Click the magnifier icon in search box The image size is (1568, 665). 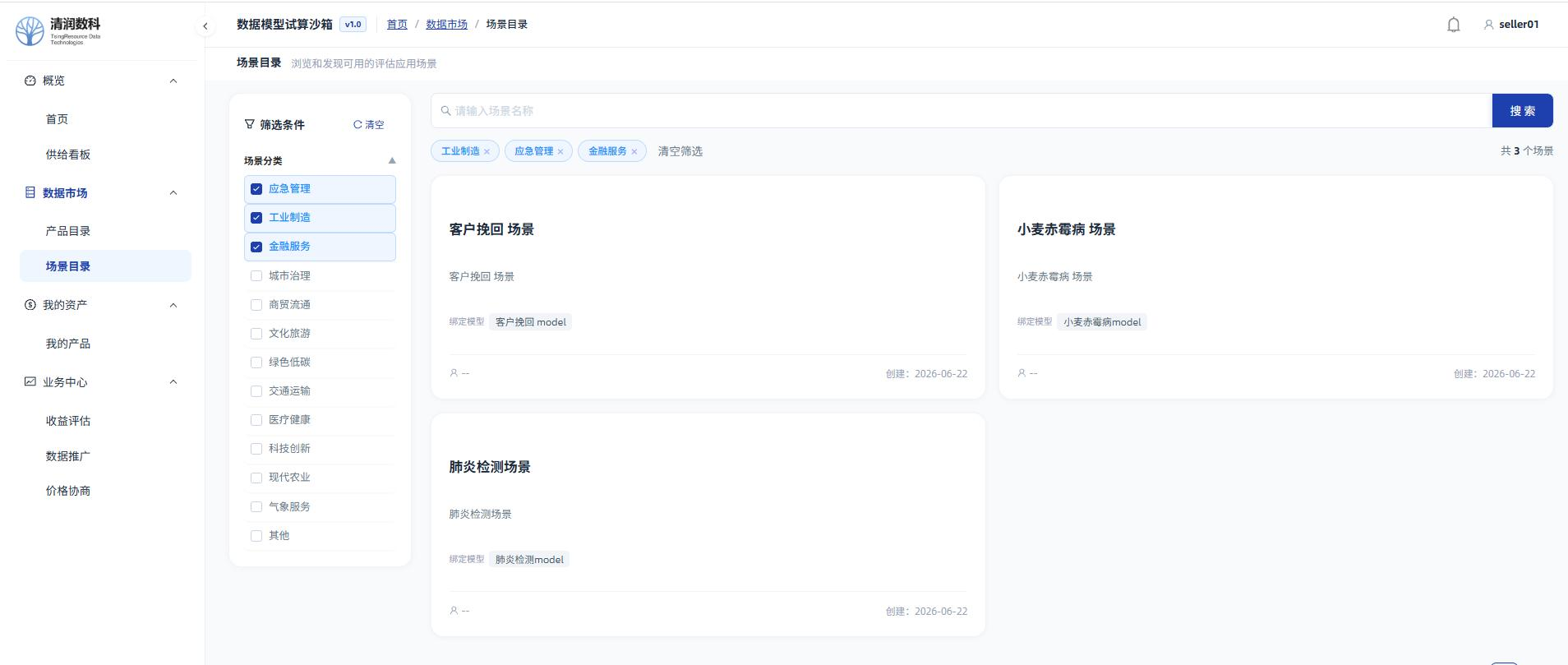(x=445, y=111)
